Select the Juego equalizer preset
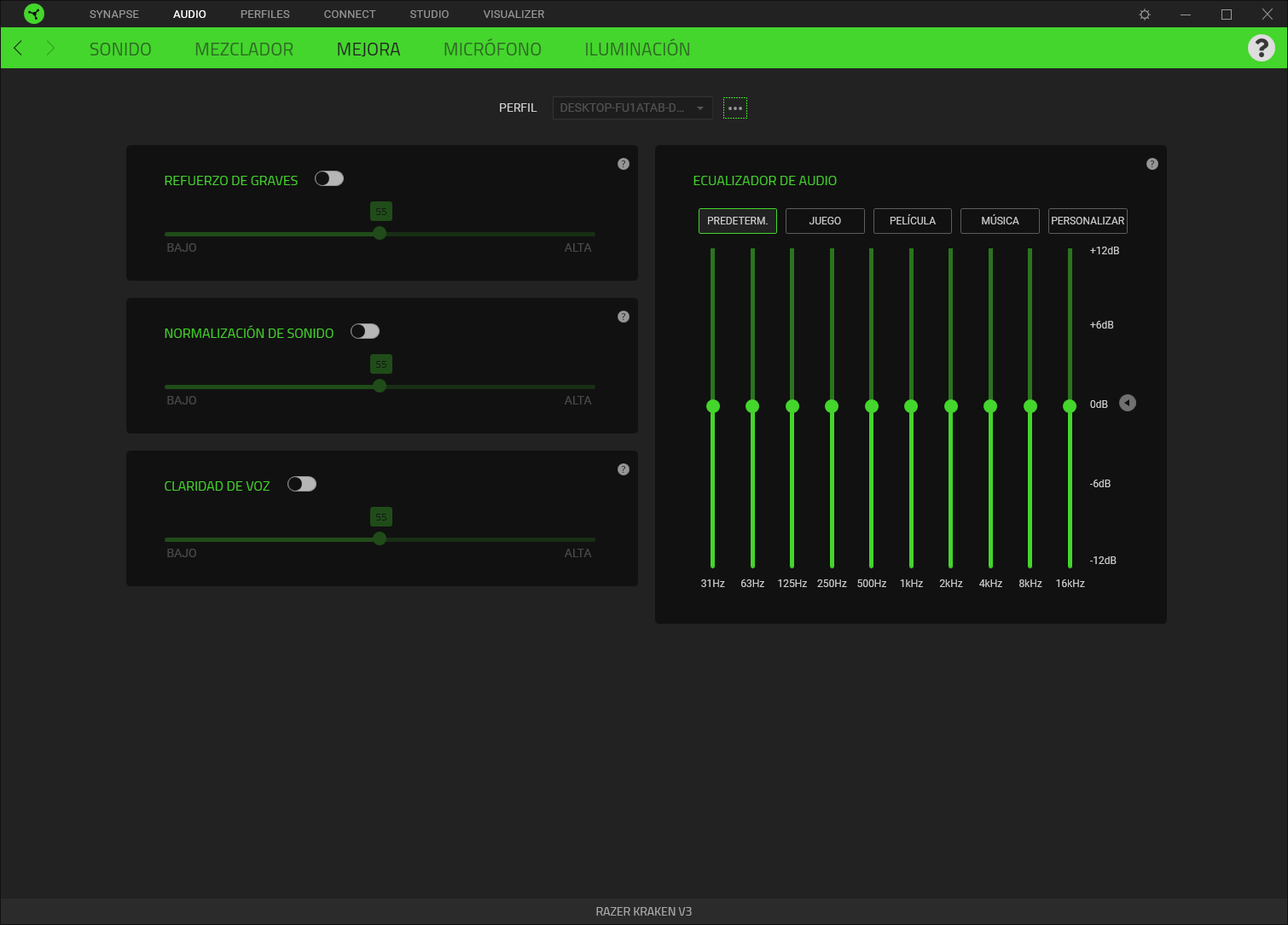The height and width of the screenshot is (925, 1288). coord(825,221)
